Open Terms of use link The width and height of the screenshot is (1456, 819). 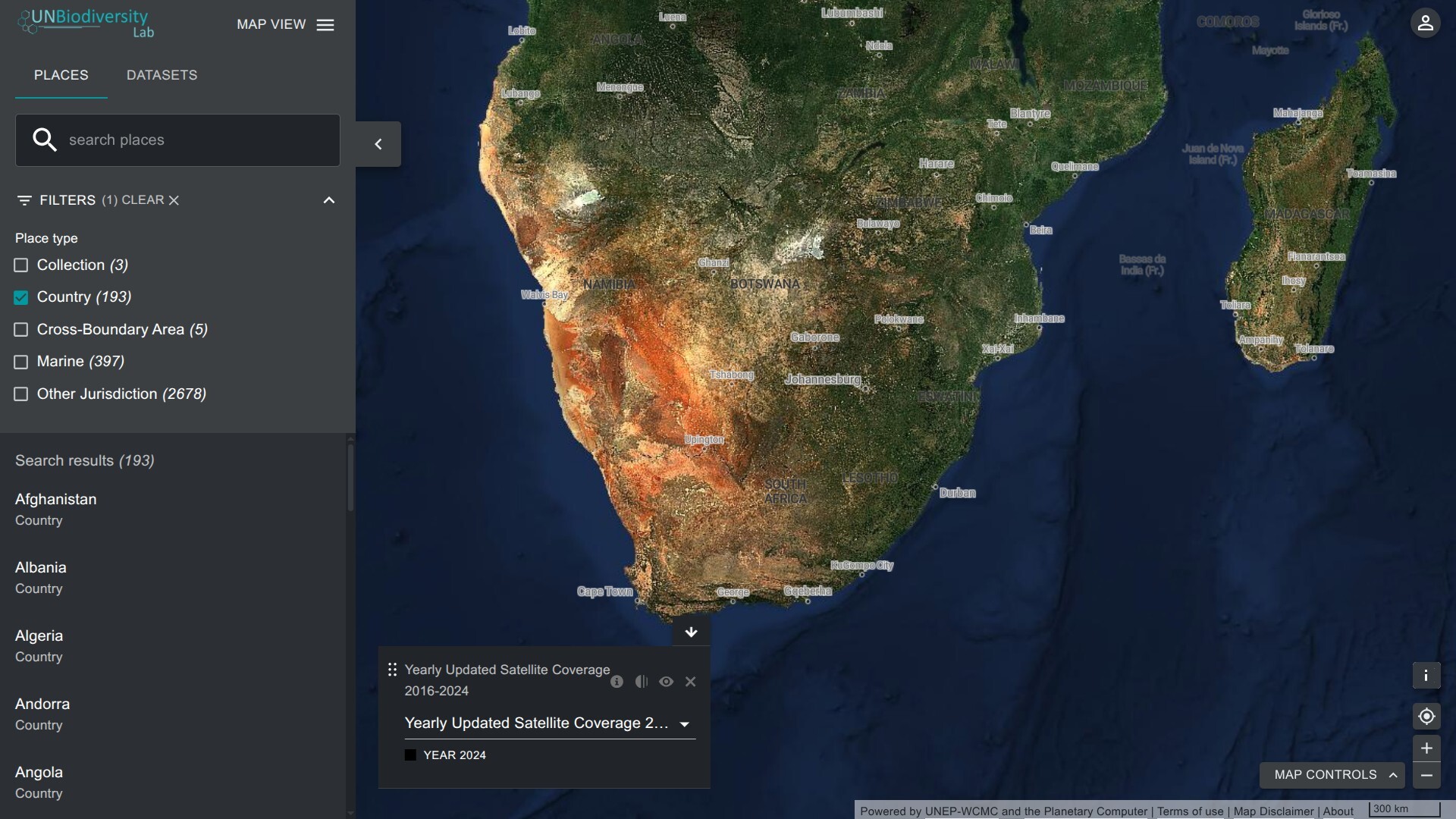(1190, 811)
